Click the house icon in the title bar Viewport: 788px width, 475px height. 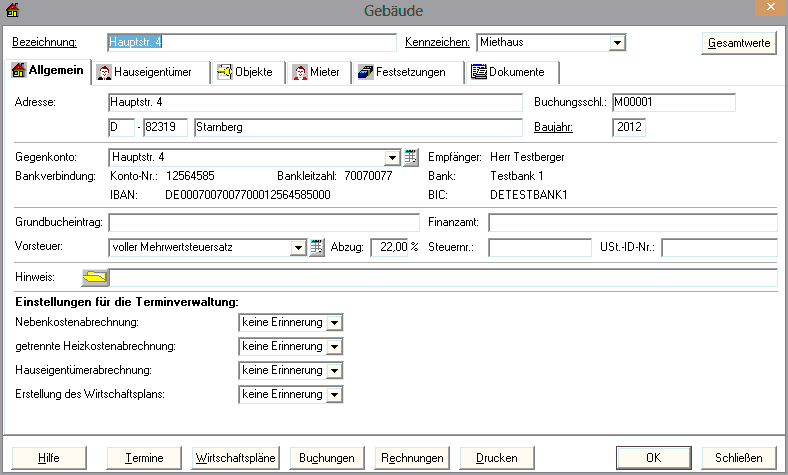[12, 11]
